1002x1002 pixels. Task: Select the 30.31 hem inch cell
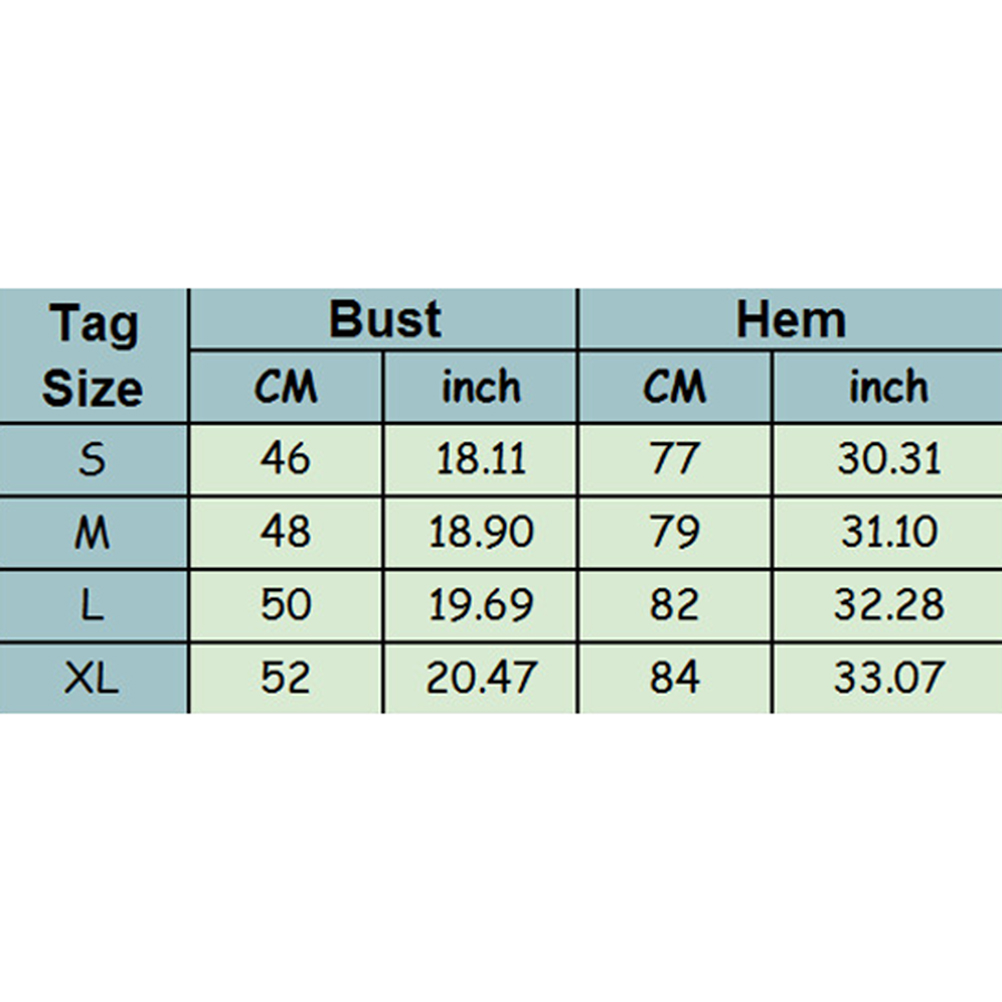888,459
